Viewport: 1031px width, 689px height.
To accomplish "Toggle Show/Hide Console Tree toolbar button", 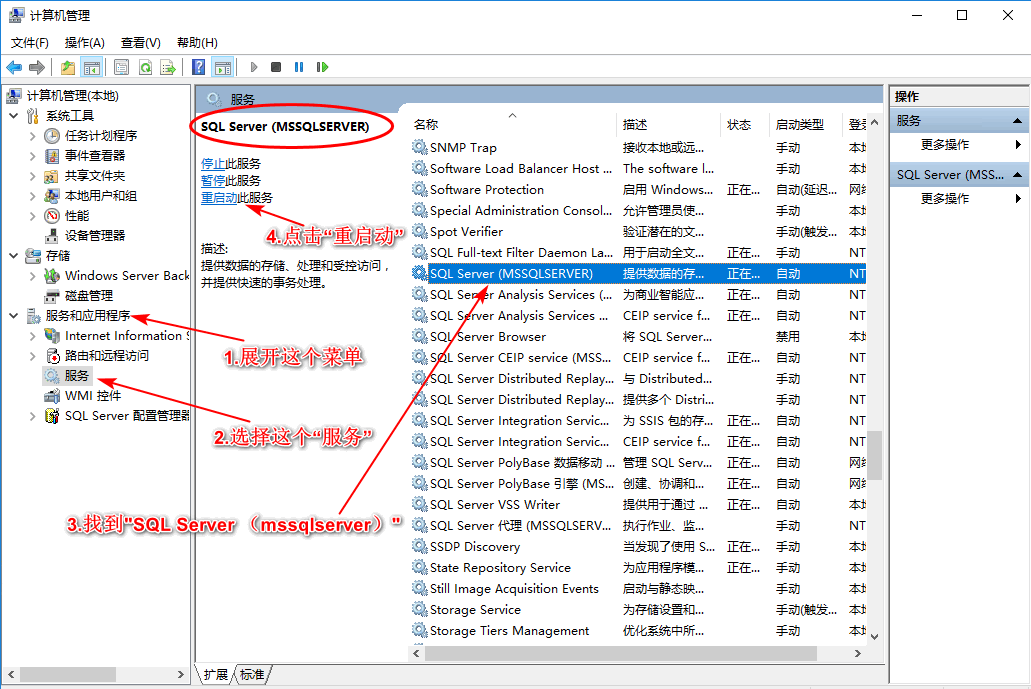I will (91, 67).
